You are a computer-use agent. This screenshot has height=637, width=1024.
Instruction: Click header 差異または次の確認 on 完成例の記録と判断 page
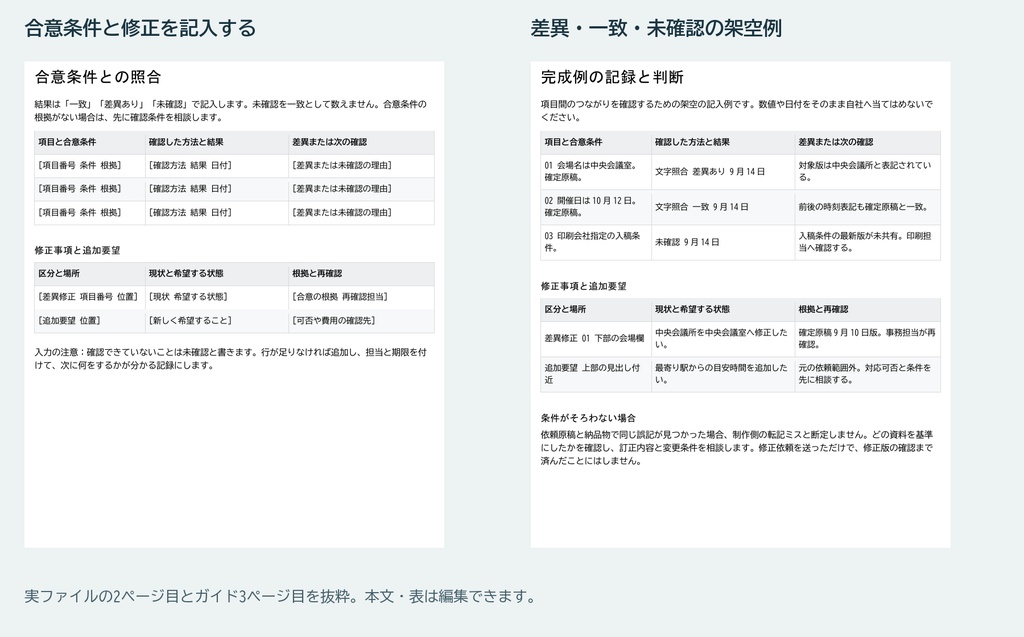pyautogui.click(x=867, y=142)
